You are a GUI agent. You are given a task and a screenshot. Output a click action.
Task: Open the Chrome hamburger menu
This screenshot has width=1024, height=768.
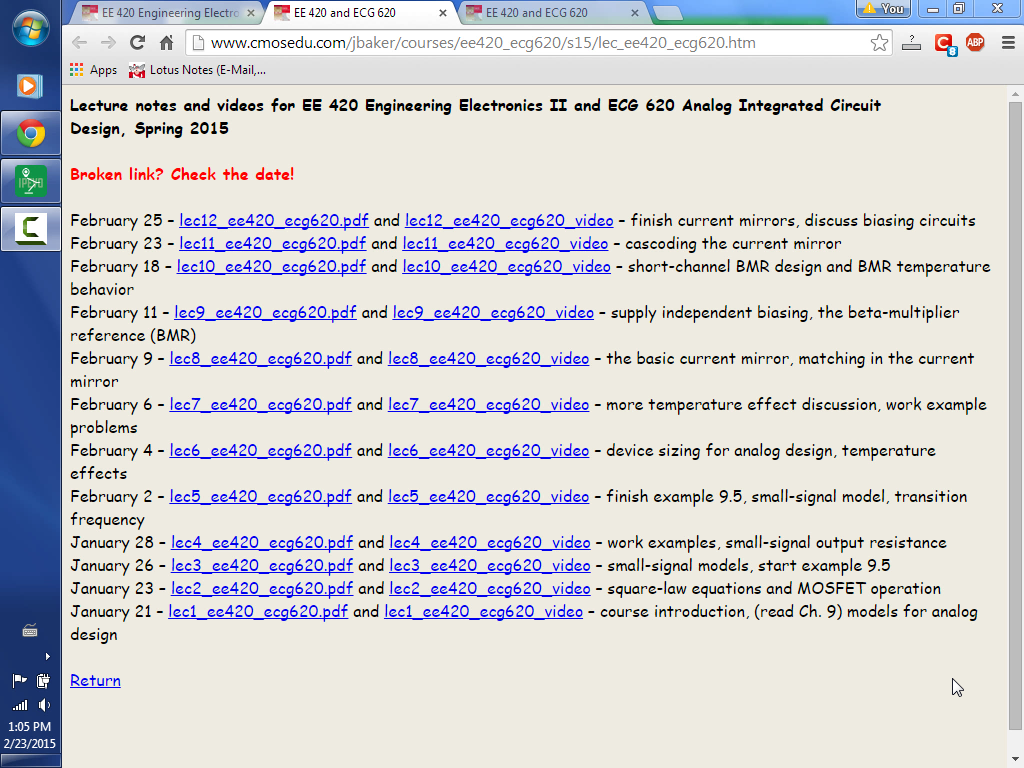pos(1008,43)
